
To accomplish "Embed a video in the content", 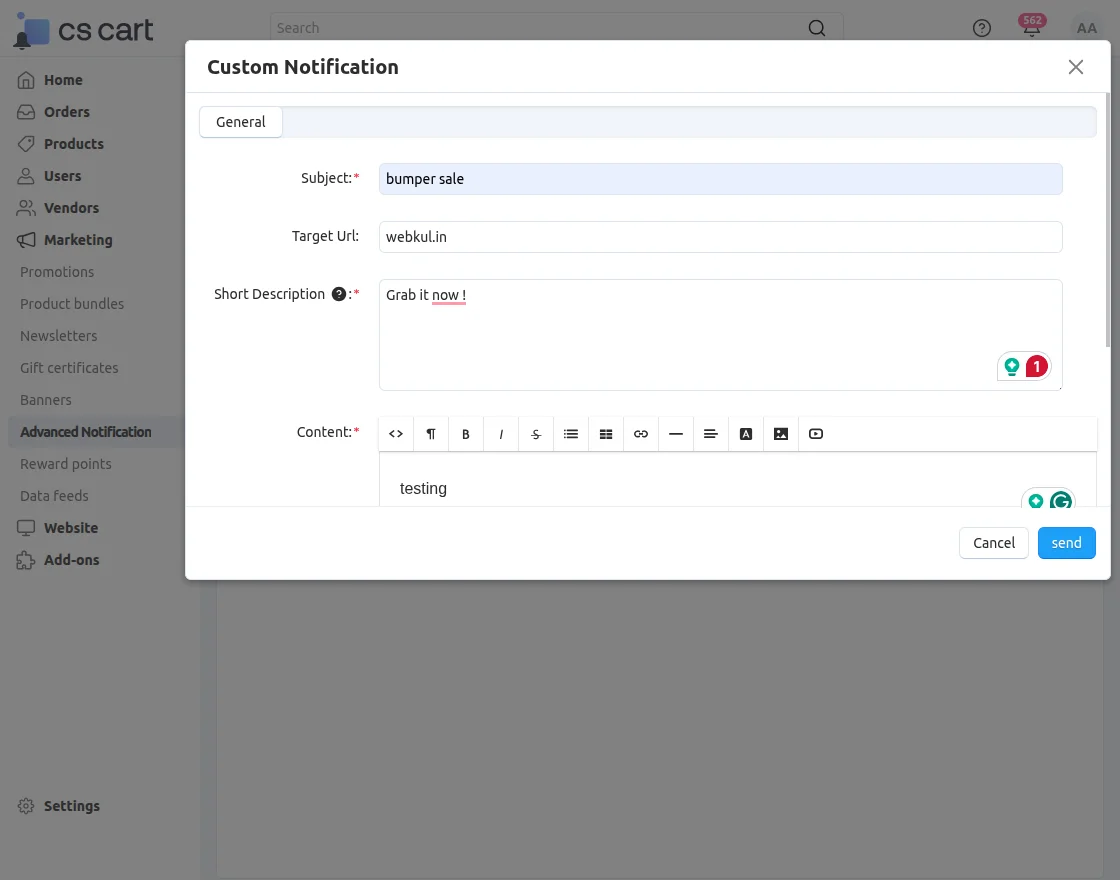I will click(815, 433).
